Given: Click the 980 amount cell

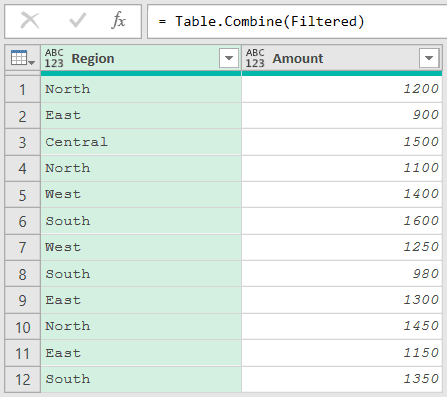Looking at the screenshot, I should click(x=342, y=274).
